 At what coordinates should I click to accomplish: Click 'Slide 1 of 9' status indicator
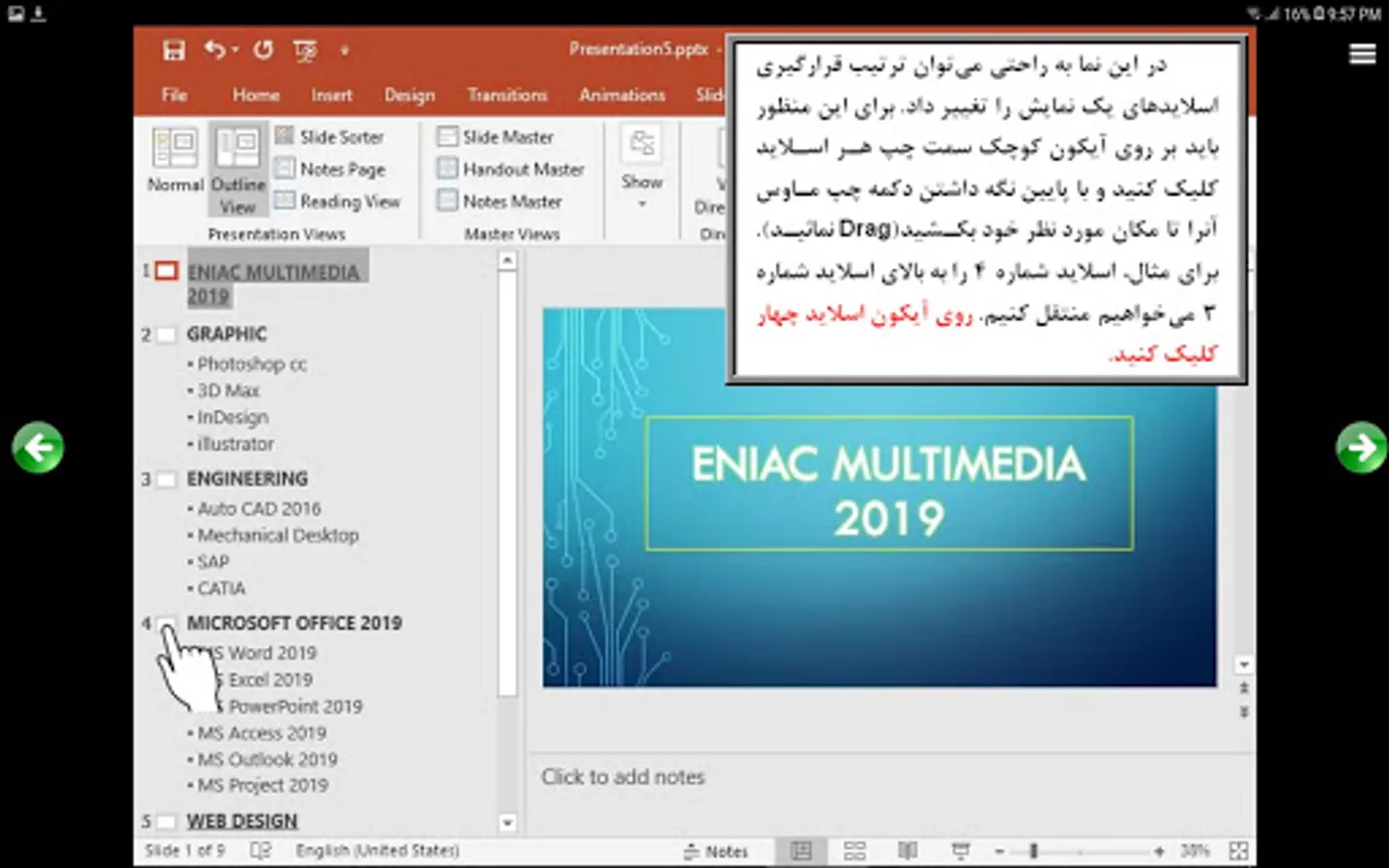pyautogui.click(x=184, y=851)
